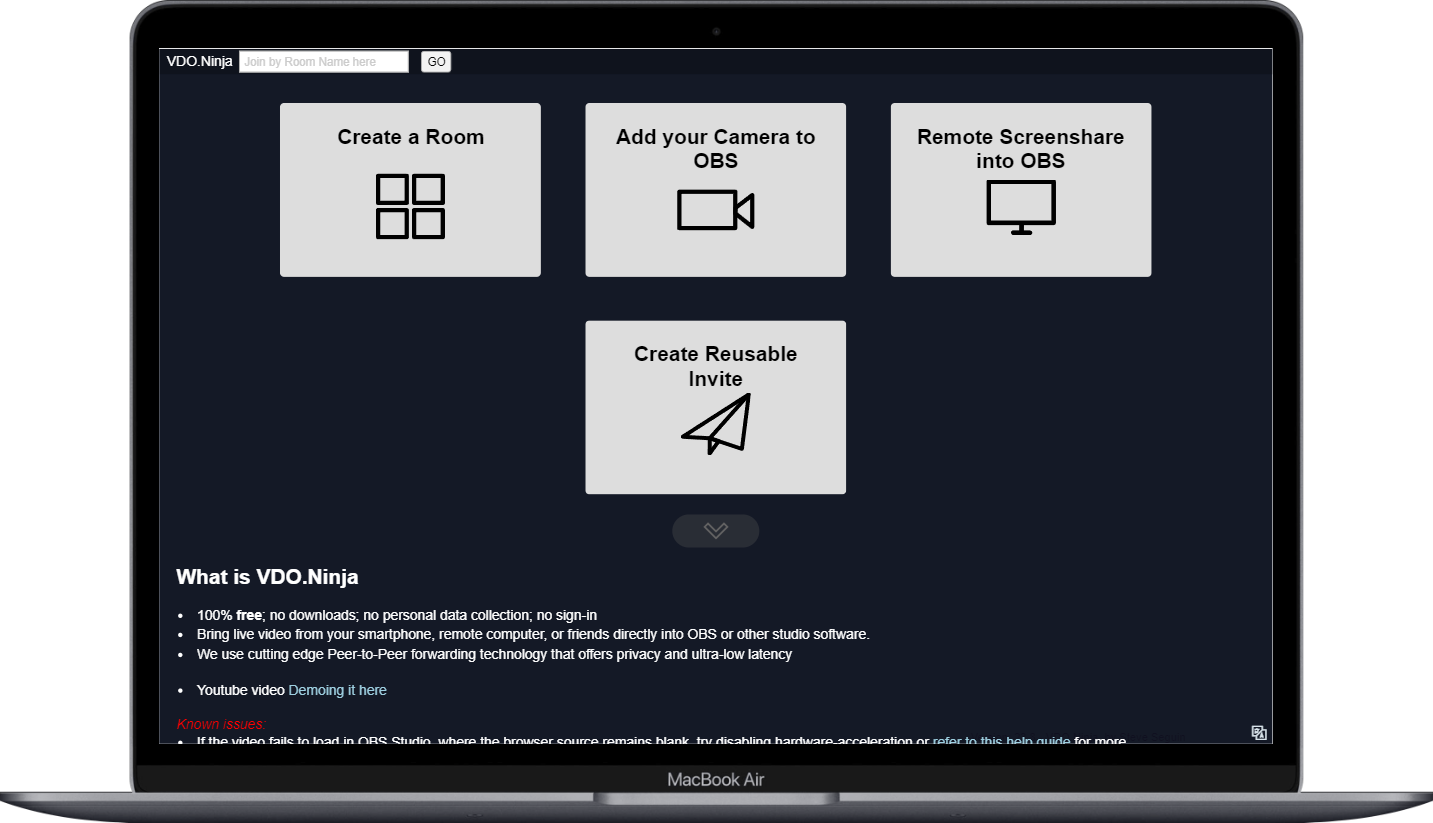Click the Youtube video text
The width and height of the screenshot is (1433, 823).
(x=241, y=690)
